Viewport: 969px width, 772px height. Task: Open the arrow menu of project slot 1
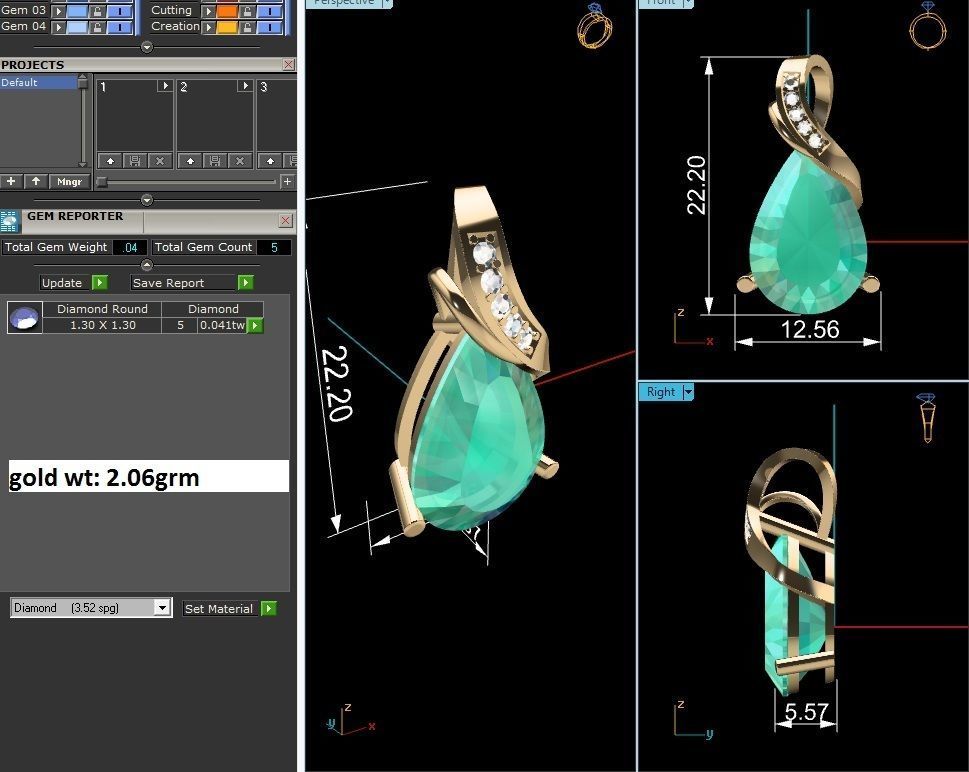[164, 86]
